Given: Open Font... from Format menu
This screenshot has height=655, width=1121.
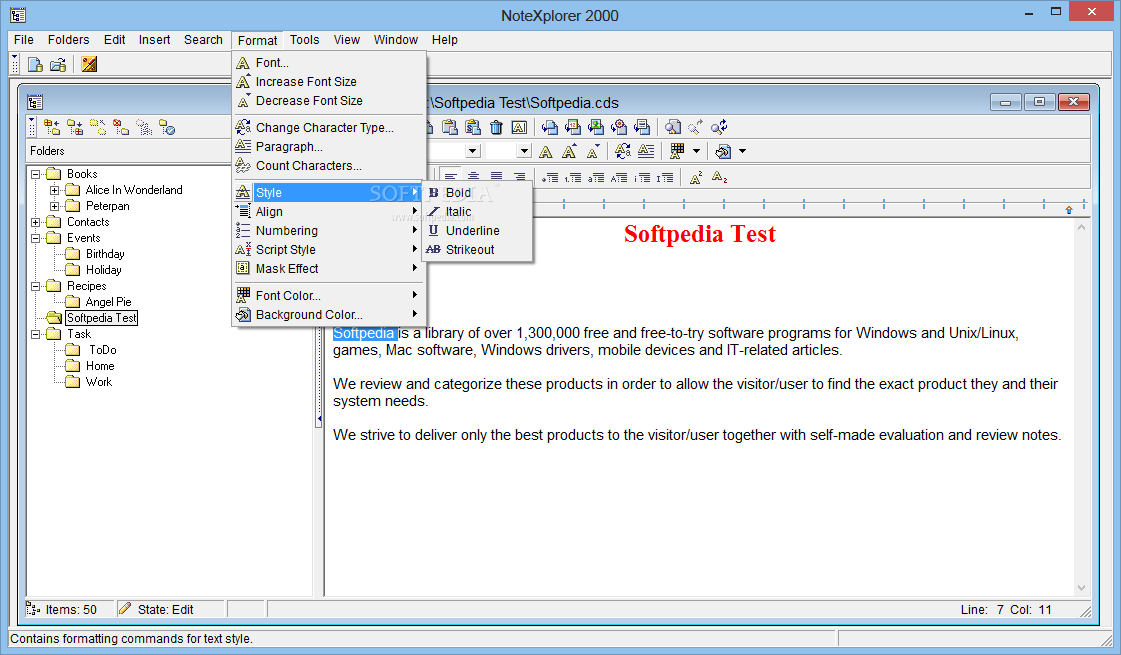Looking at the screenshot, I should pos(329,63).
